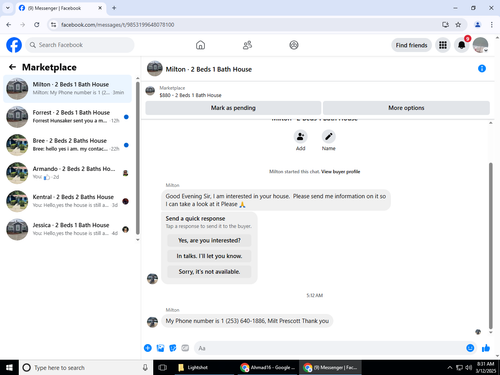The width and height of the screenshot is (500, 375).
Task: Open the tab search dropdown arrow
Action: tap(8, 8)
